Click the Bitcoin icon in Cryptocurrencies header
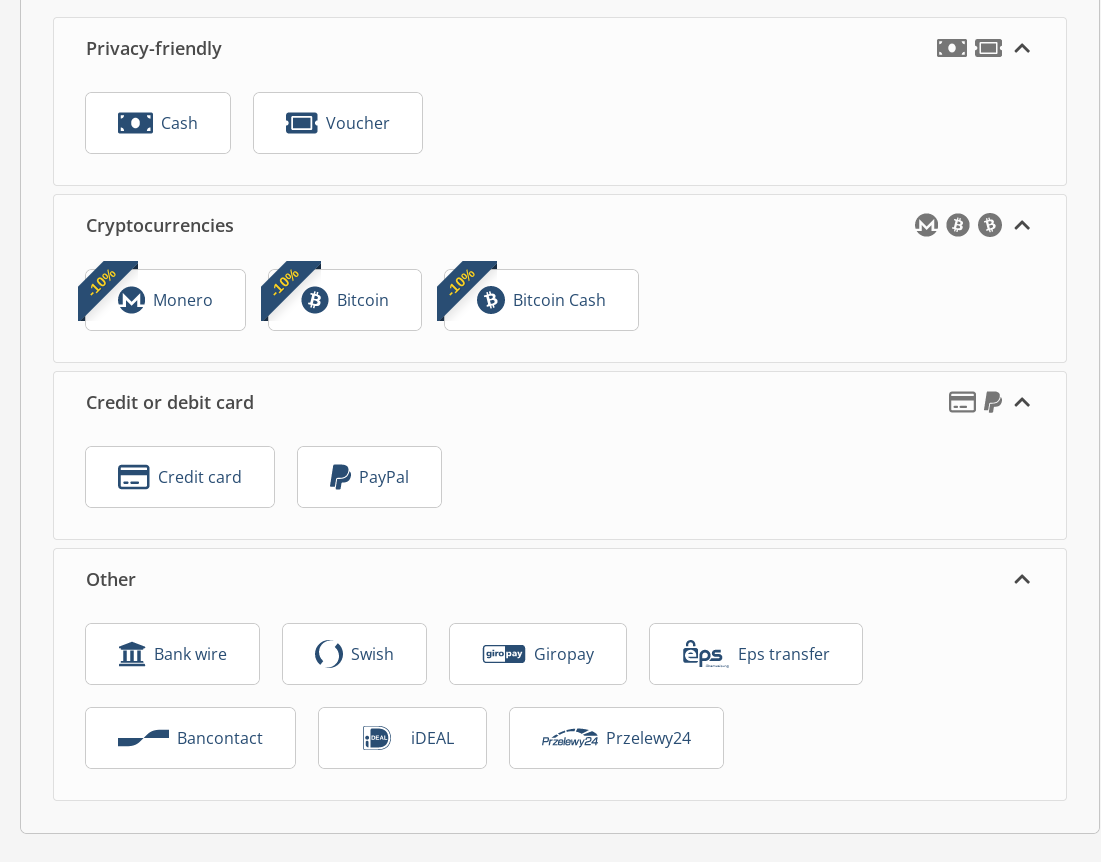 (x=958, y=225)
